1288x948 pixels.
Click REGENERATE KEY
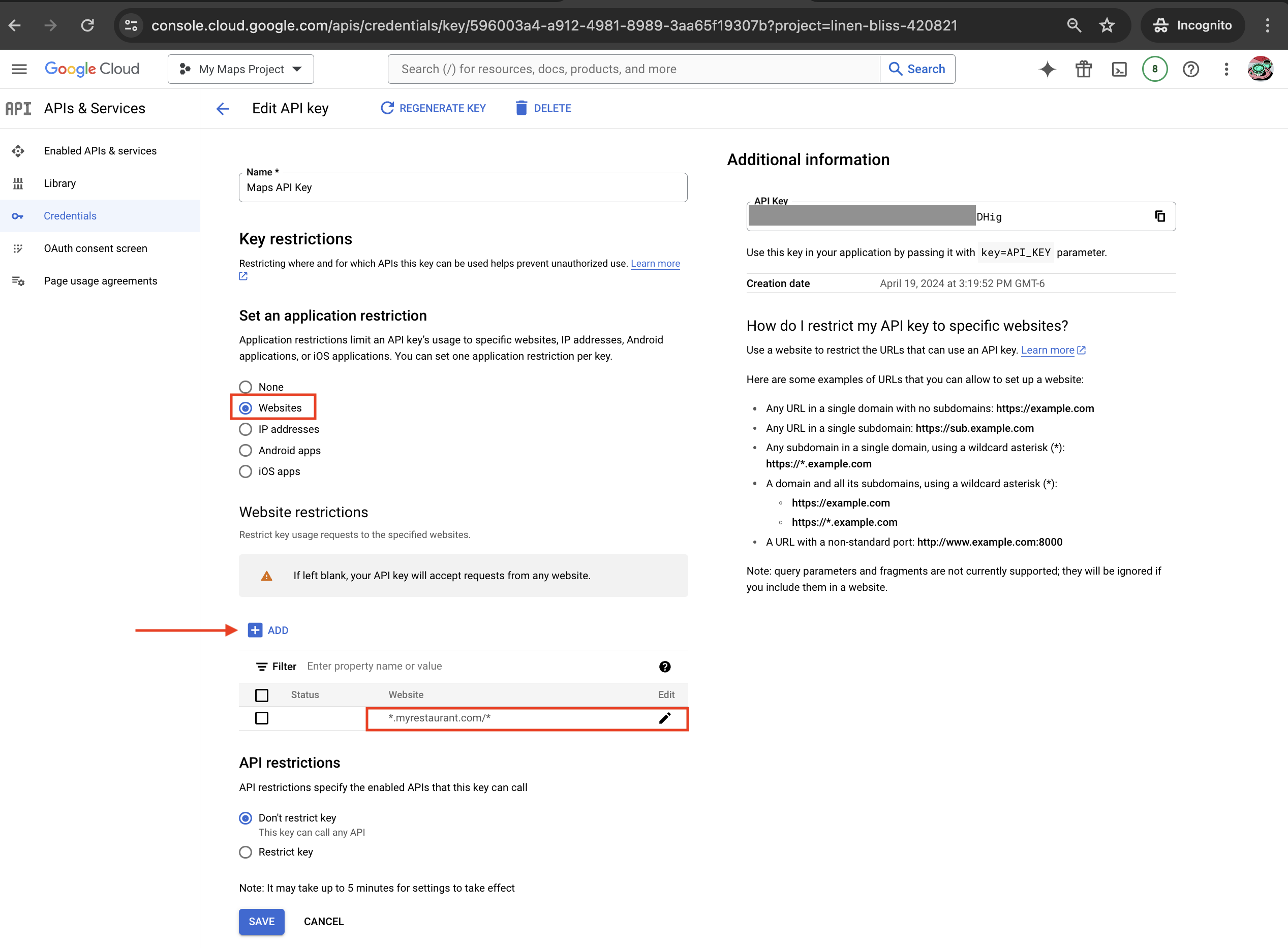(x=433, y=108)
